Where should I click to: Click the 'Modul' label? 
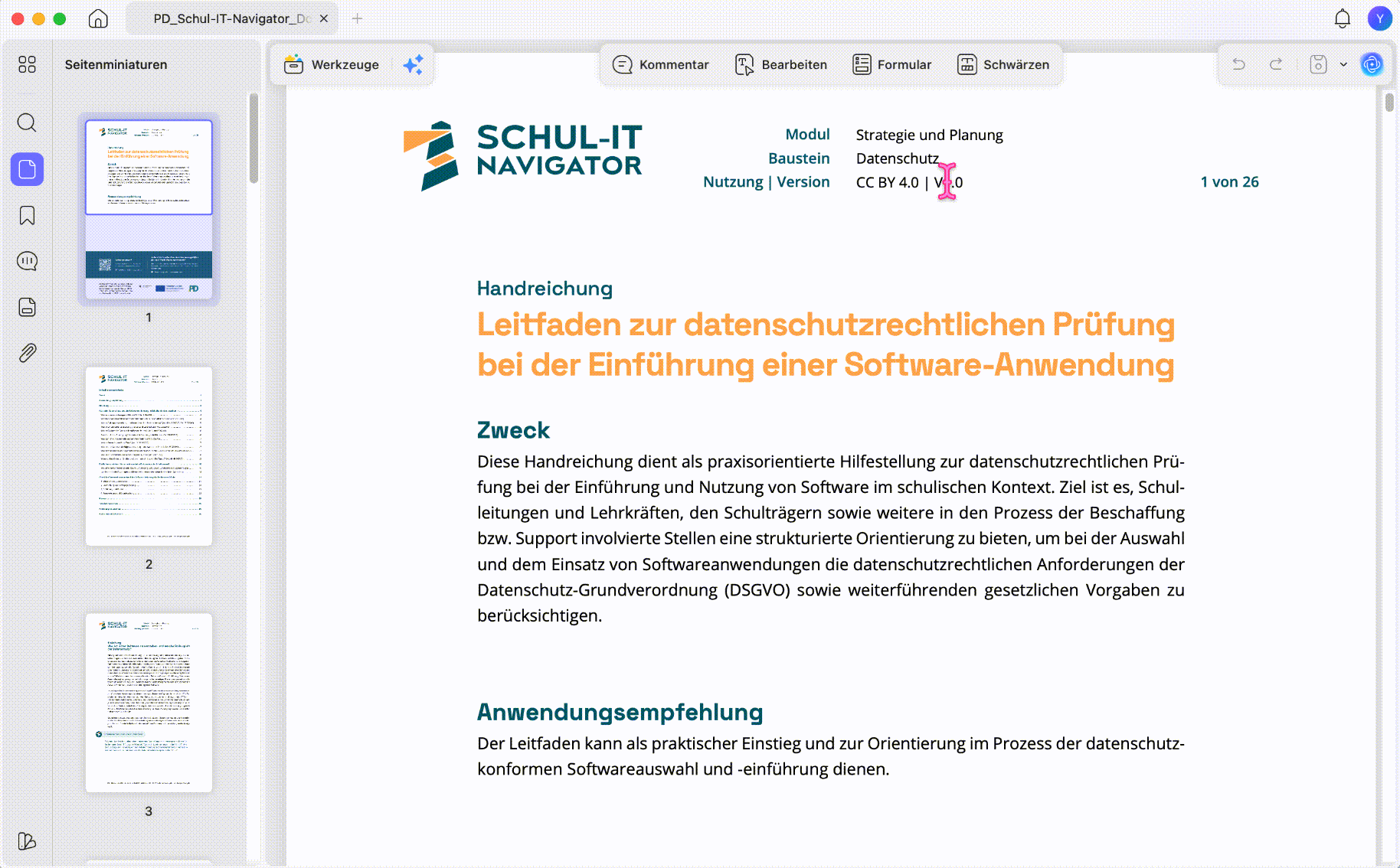click(807, 135)
